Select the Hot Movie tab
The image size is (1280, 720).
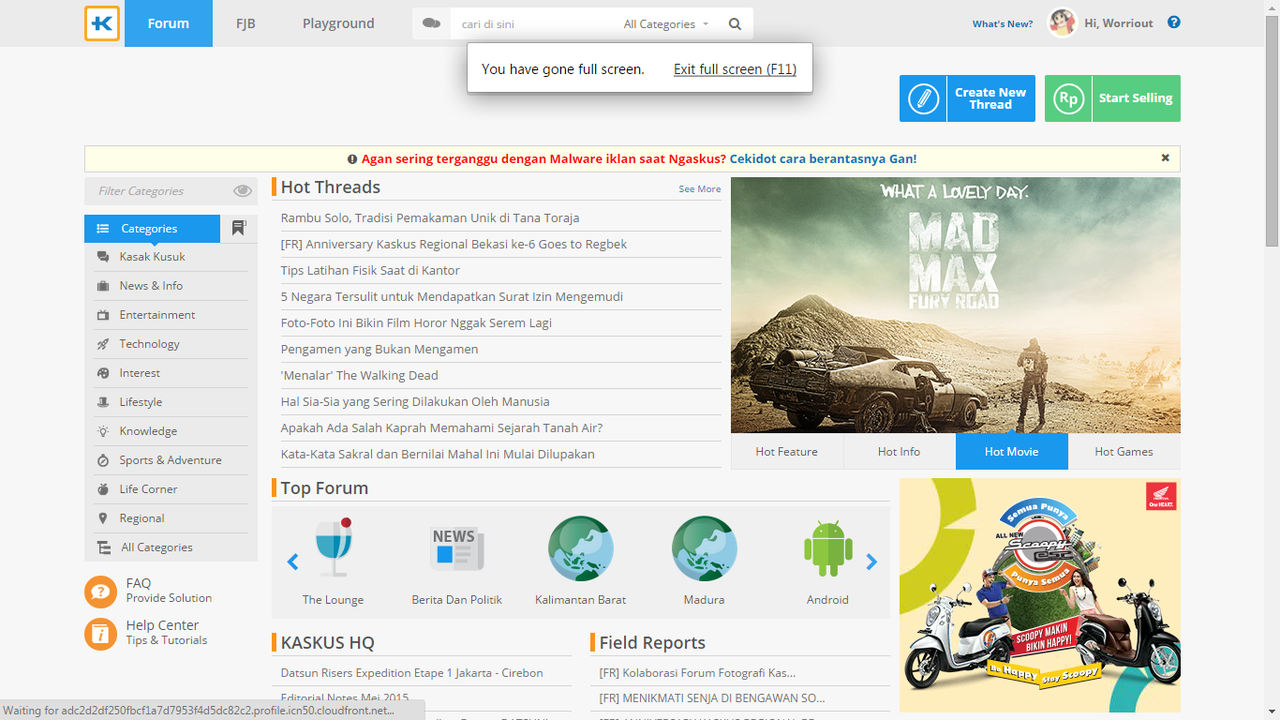tap(1012, 452)
